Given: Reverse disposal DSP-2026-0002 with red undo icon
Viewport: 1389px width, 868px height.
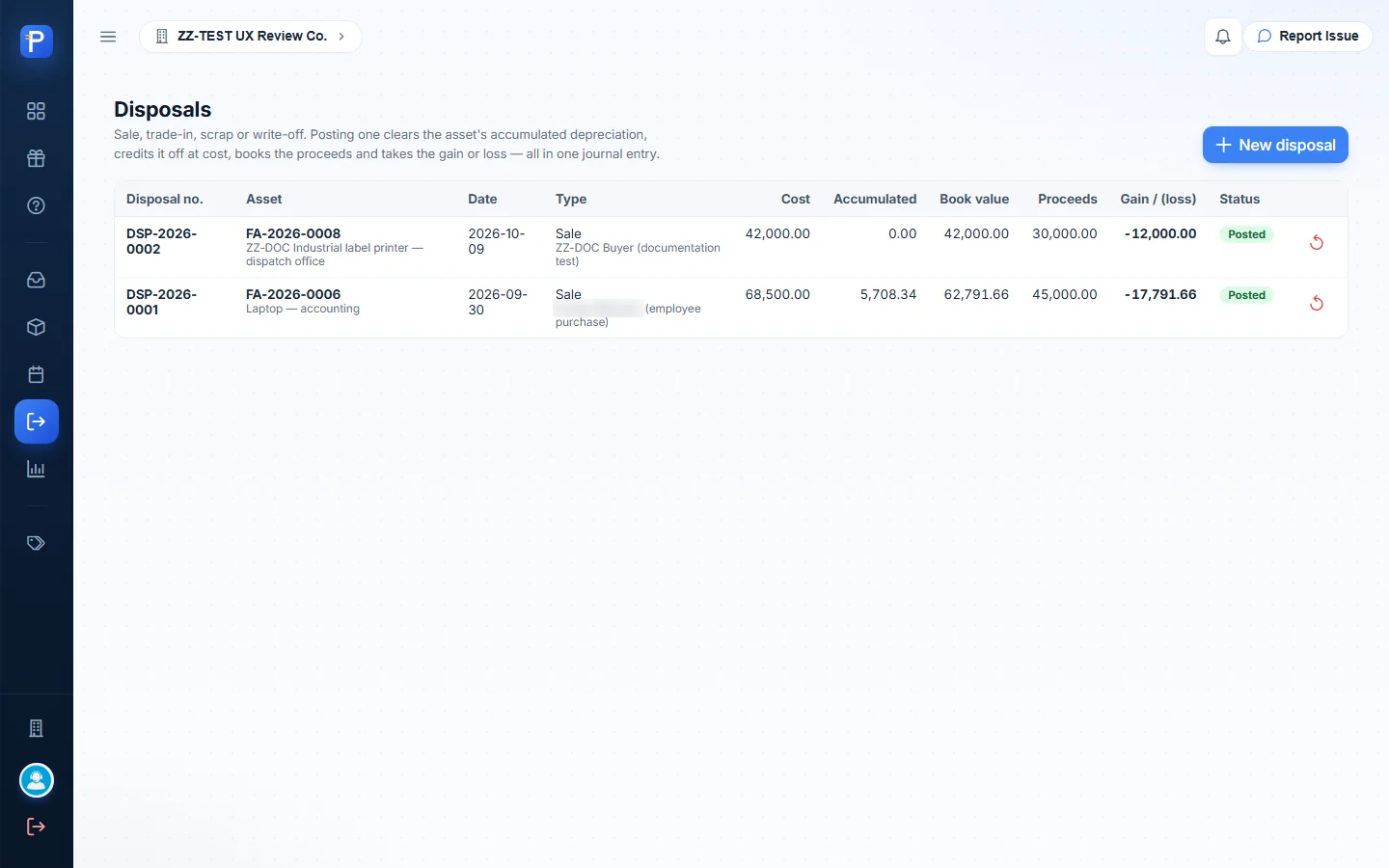Looking at the screenshot, I should pos(1317,242).
